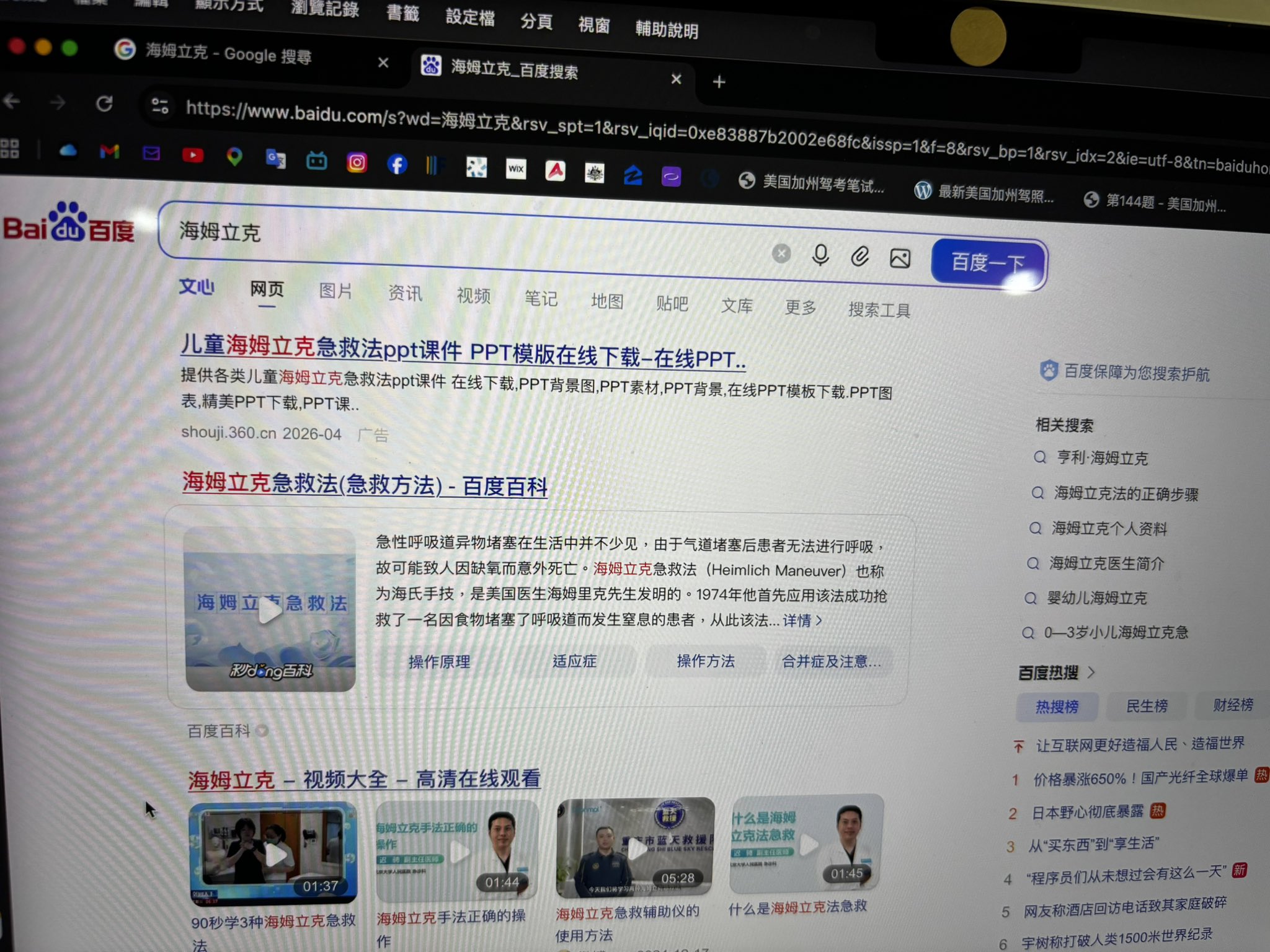Expand the 百度热搜 chevron arrow
Viewport: 1270px width, 952px height.
[1092, 672]
